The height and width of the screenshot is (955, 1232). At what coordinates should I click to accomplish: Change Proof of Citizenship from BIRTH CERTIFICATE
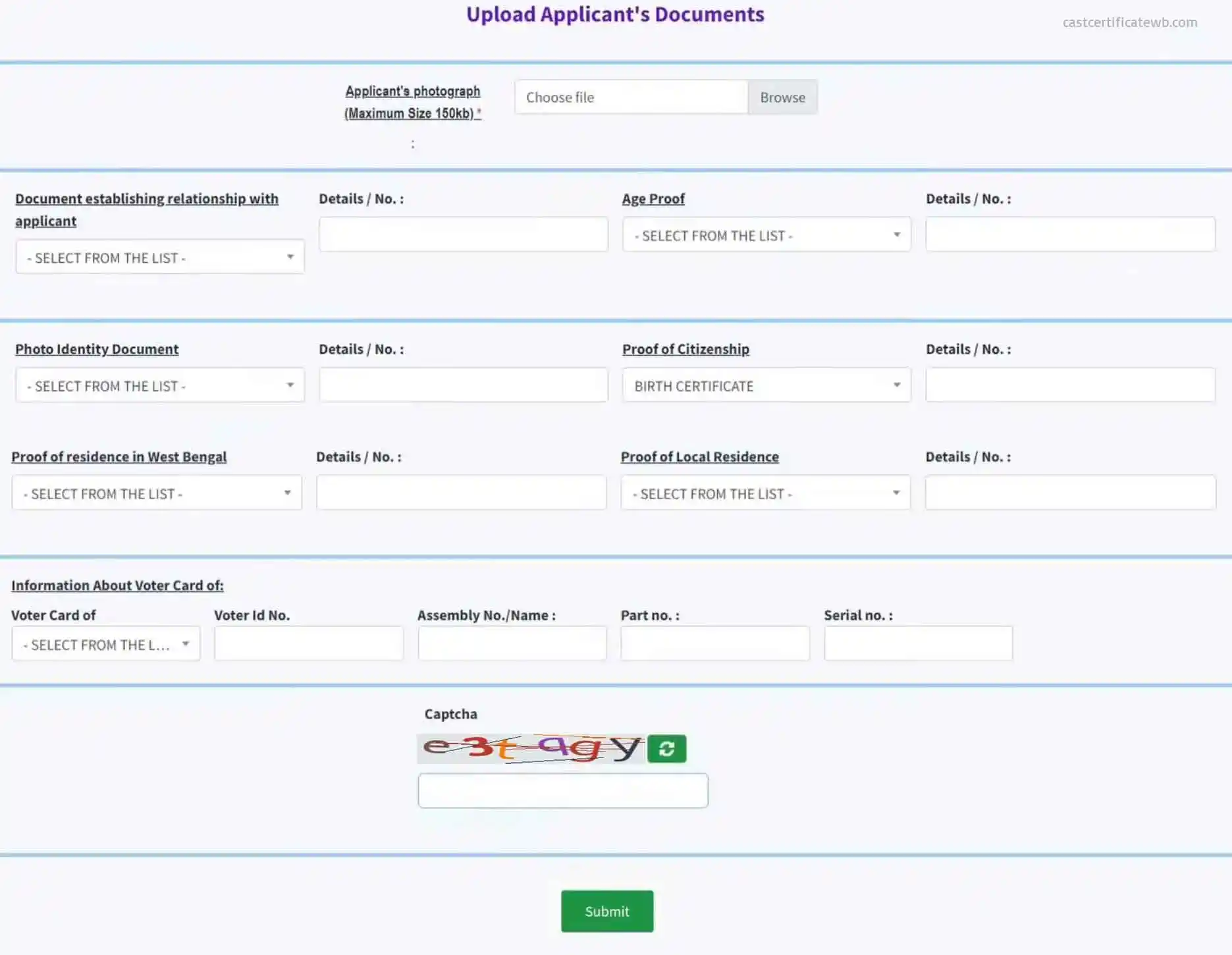(x=766, y=385)
